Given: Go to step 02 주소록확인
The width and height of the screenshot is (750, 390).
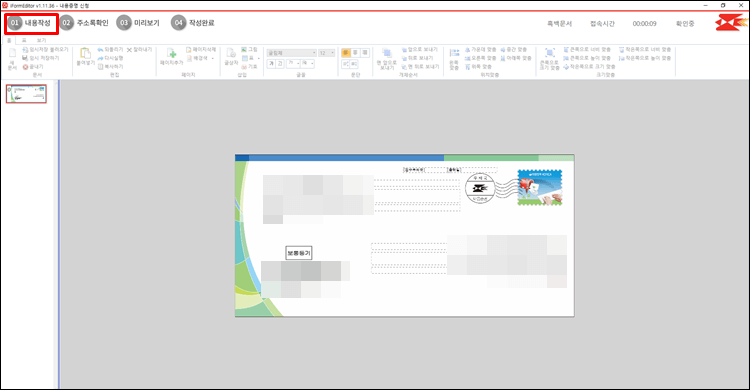Looking at the screenshot, I should click(84, 23).
